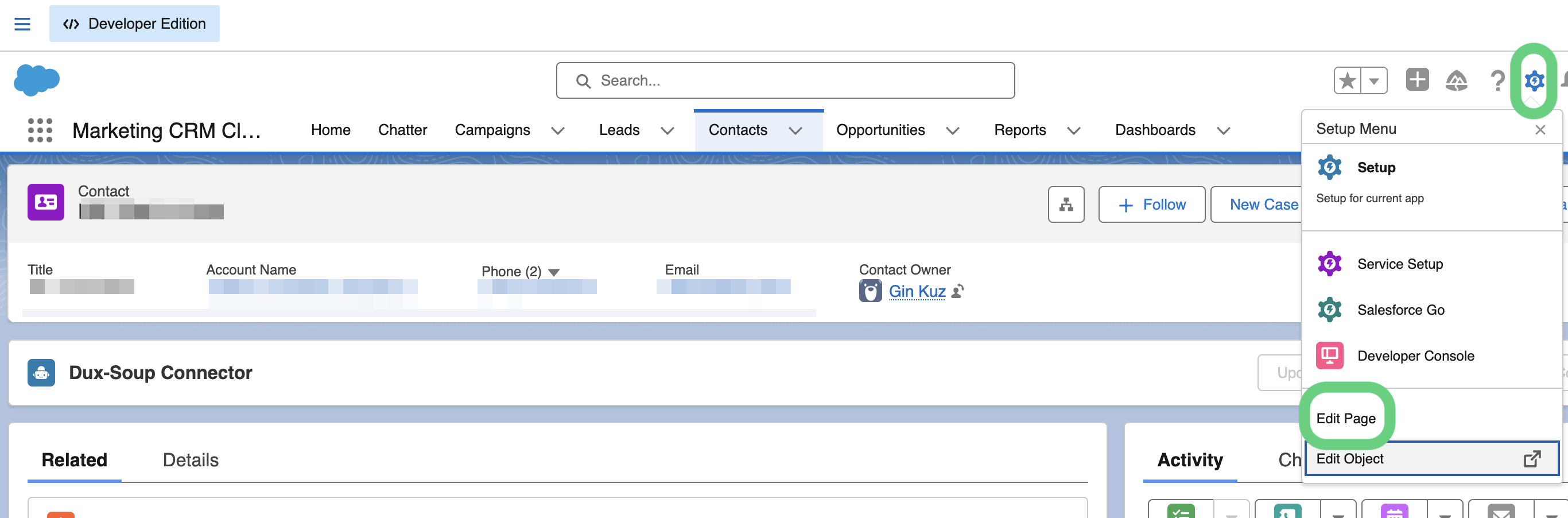Open the App Launcher dots grid
Image resolution: width=1568 pixels, height=518 pixels.
point(40,130)
